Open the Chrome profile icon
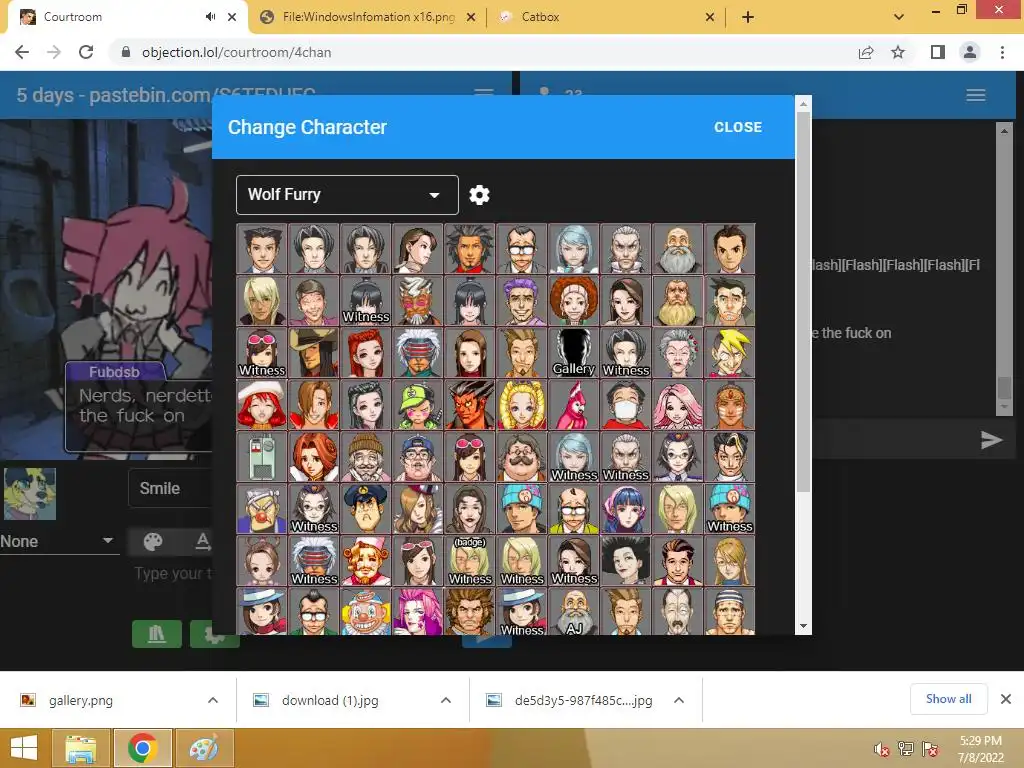Viewport: 1024px width, 768px height. click(970, 52)
